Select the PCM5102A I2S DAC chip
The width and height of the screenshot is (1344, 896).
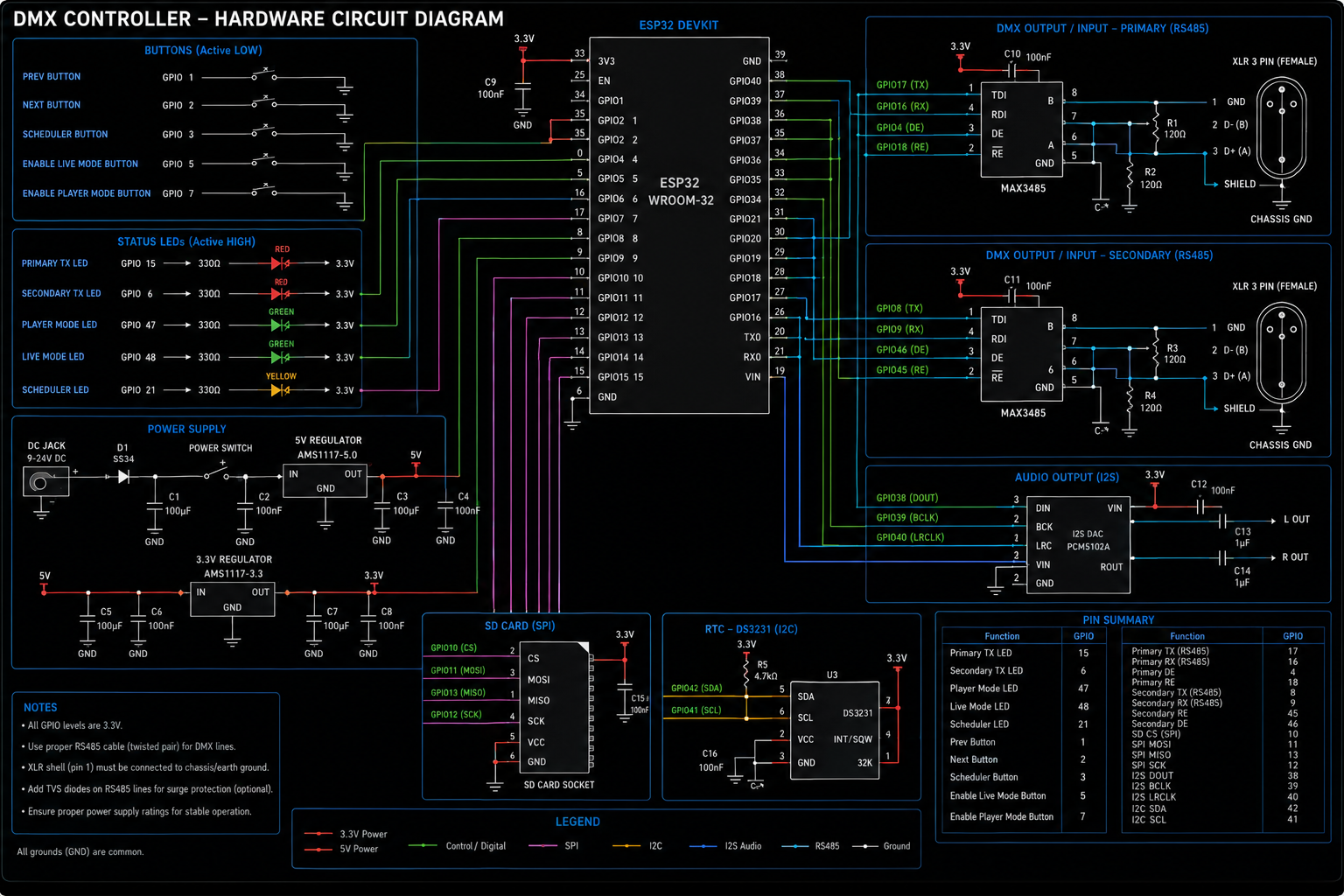pos(1078,544)
